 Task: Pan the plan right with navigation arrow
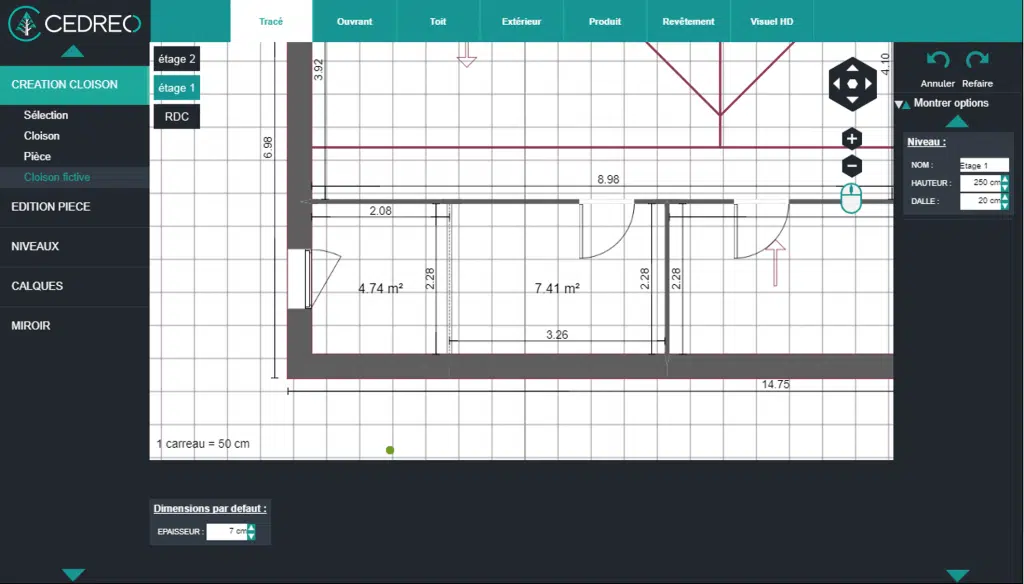(868, 84)
